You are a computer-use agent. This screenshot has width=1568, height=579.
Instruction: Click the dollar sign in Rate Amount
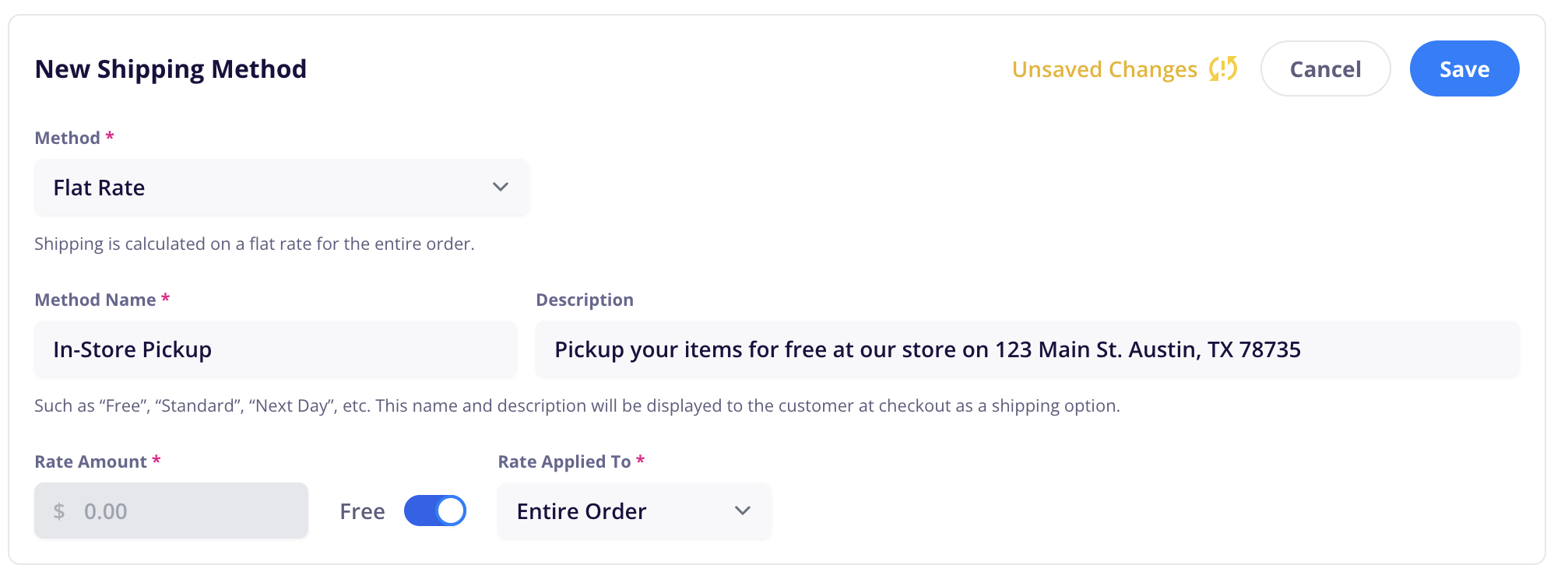point(59,511)
